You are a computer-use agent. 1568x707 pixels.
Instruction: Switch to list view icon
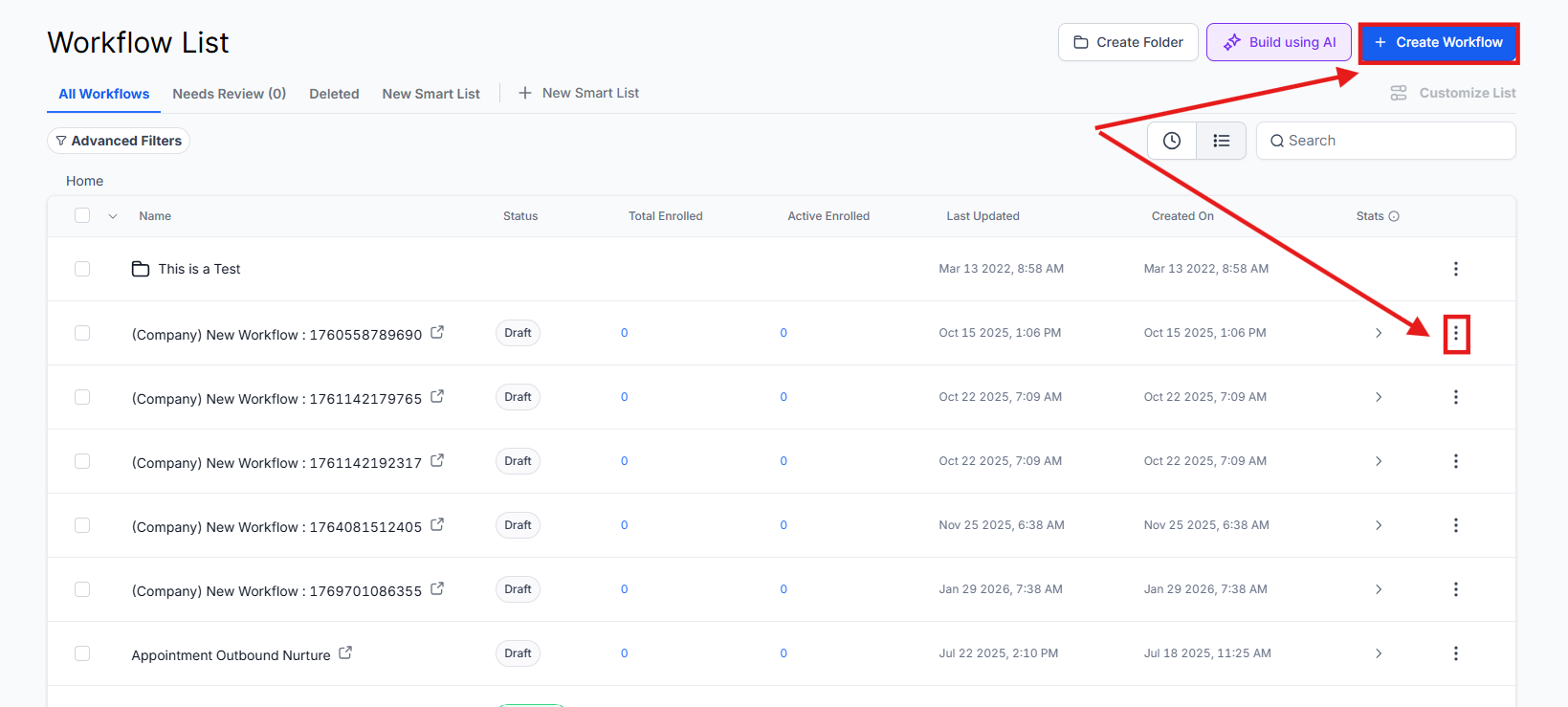click(x=1221, y=141)
